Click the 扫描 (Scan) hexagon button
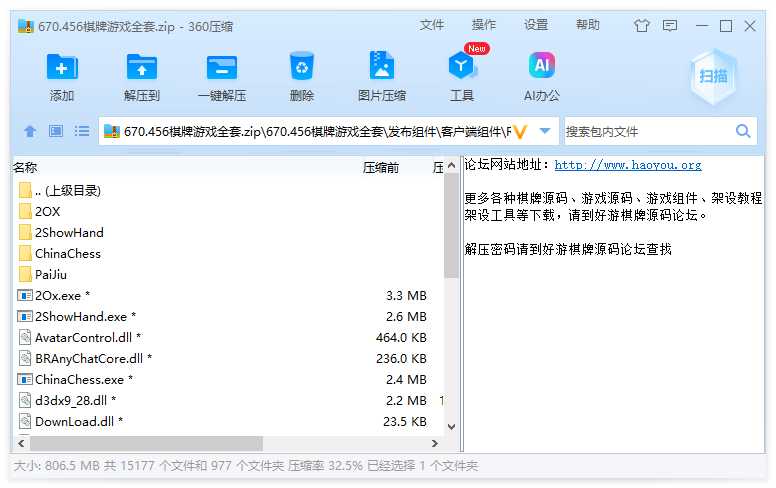776x488 pixels. (x=713, y=76)
